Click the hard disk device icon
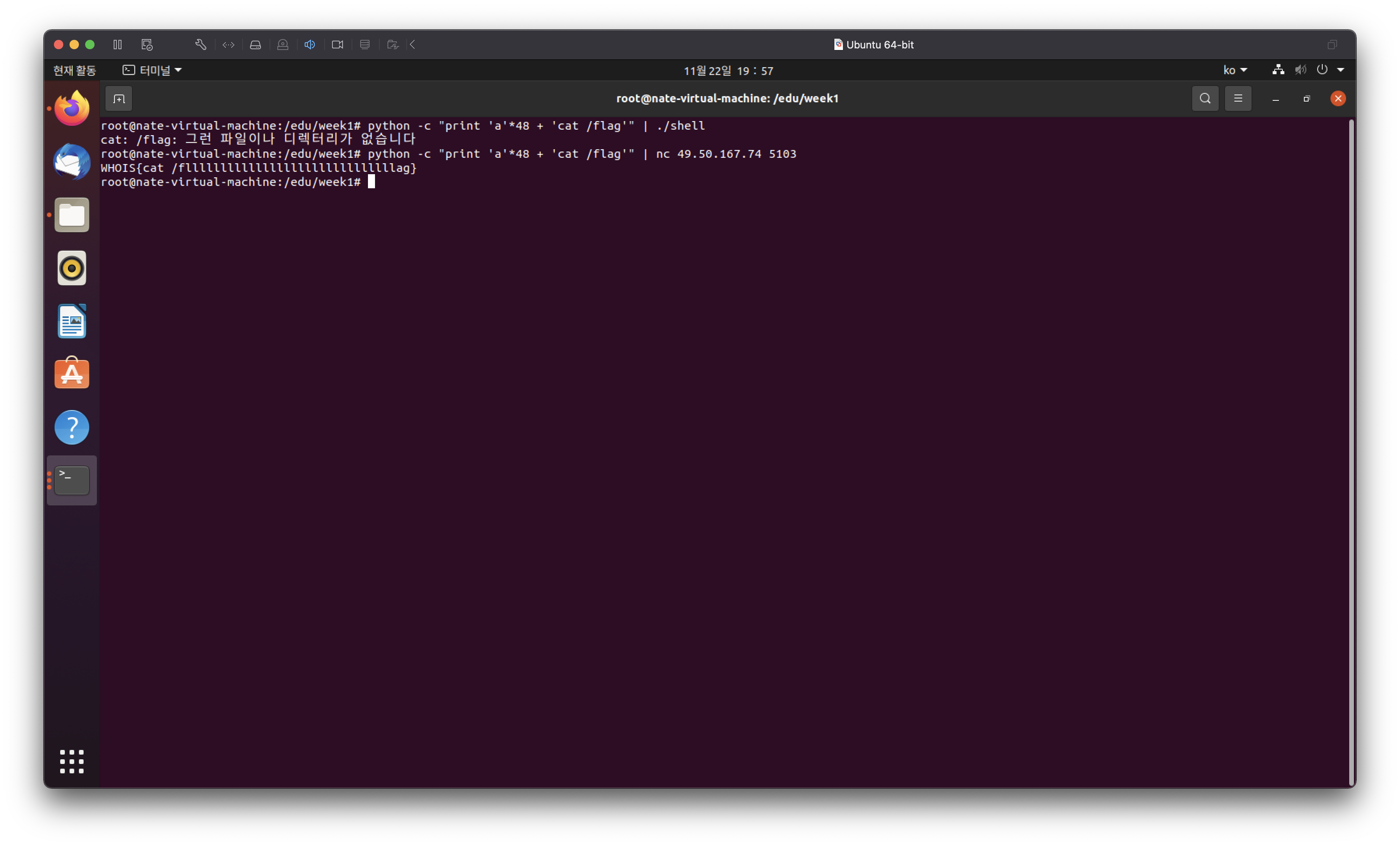Screen dimensions: 1400x846 [x=255, y=44]
